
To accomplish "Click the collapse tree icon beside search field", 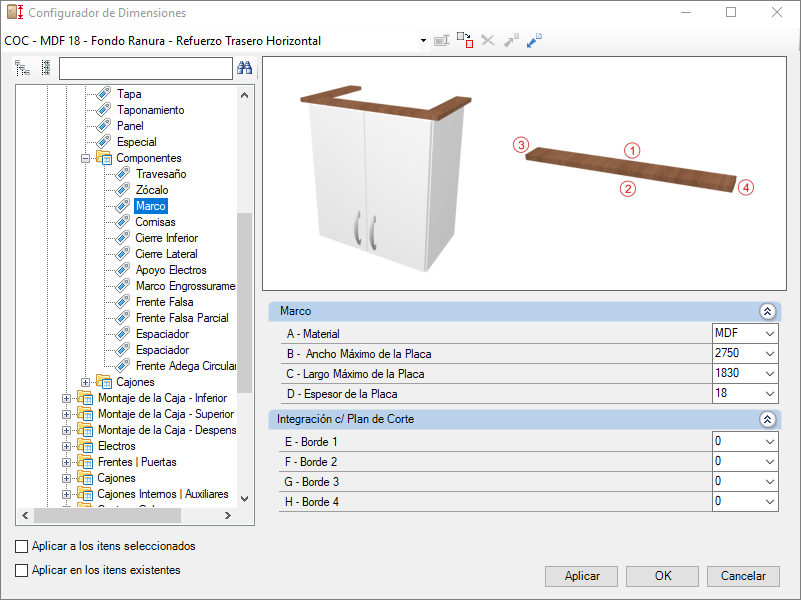I will [45, 68].
